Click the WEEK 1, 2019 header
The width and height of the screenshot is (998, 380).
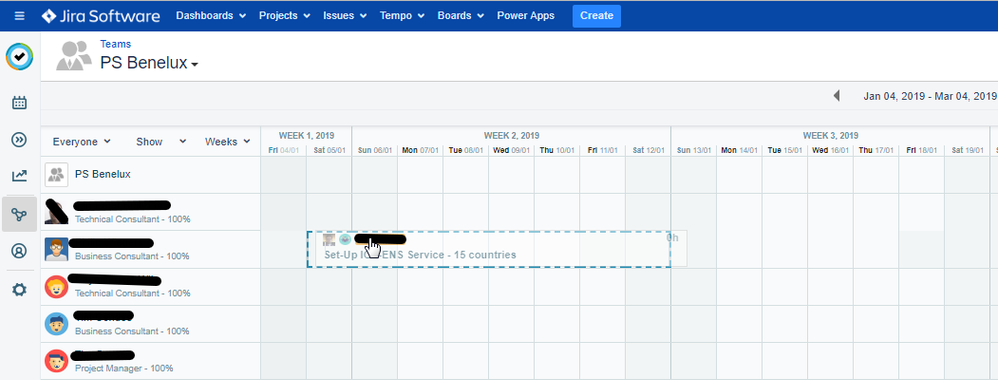click(x=306, y=136)
